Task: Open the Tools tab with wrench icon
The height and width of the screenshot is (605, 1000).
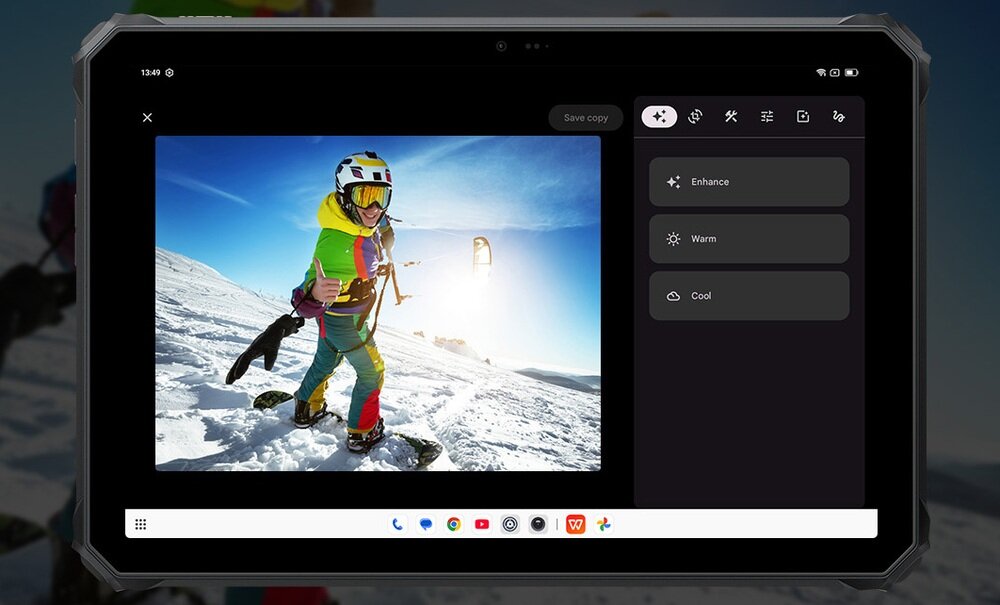Action: click(x=731, y=117)
